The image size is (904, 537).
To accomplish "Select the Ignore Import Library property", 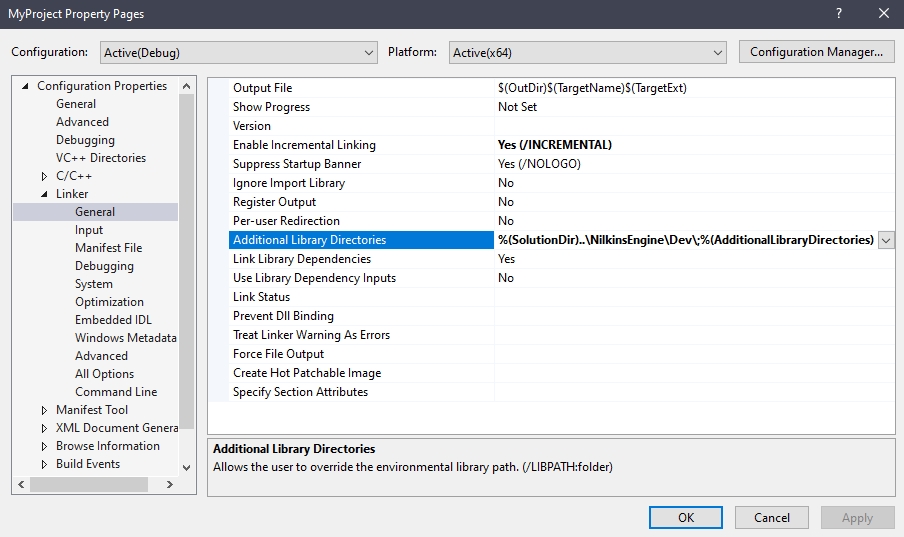I will tap(562, 183).
